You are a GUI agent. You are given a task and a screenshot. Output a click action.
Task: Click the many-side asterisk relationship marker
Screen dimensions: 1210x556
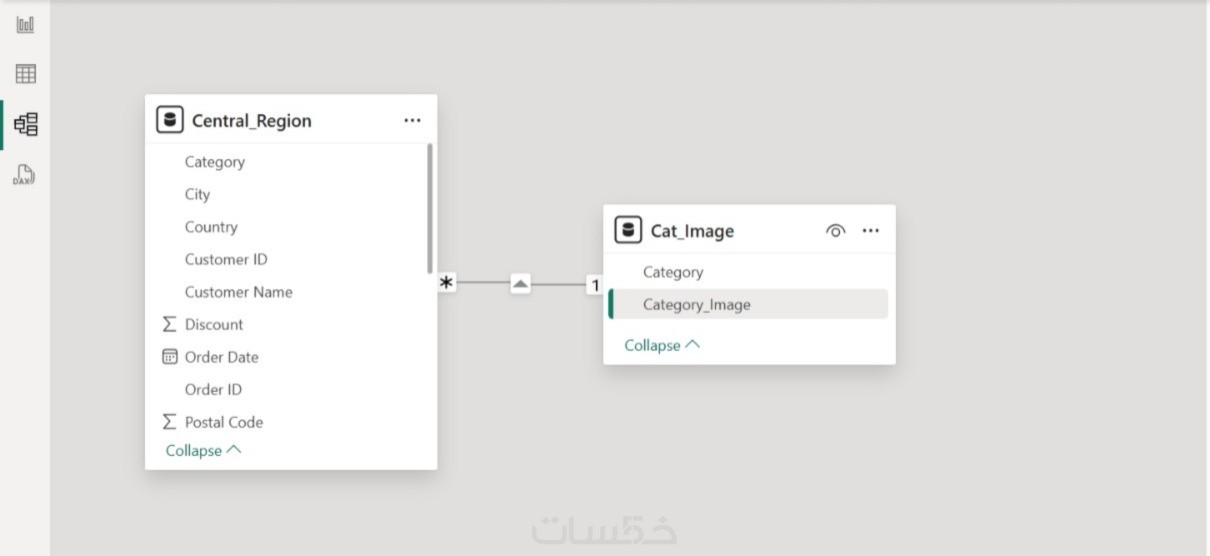[447, 283]
